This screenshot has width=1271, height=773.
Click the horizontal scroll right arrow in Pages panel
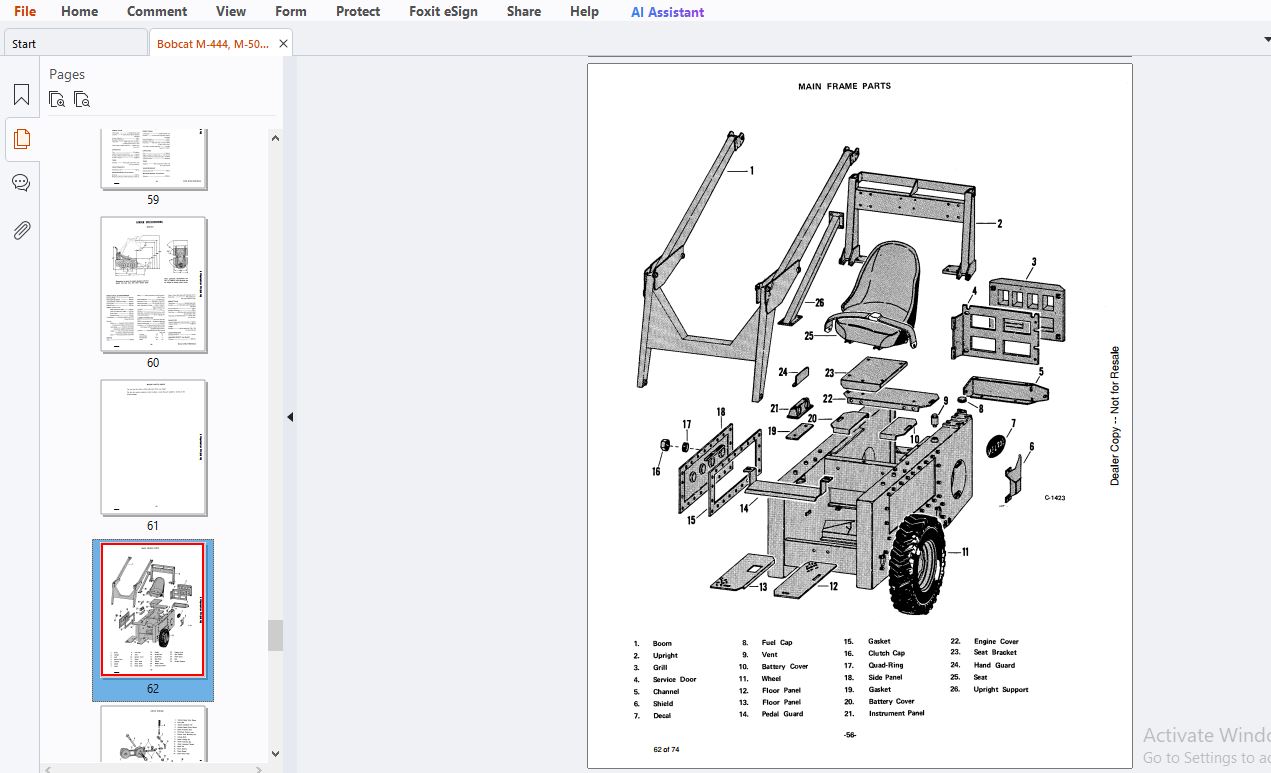(257, 769)
